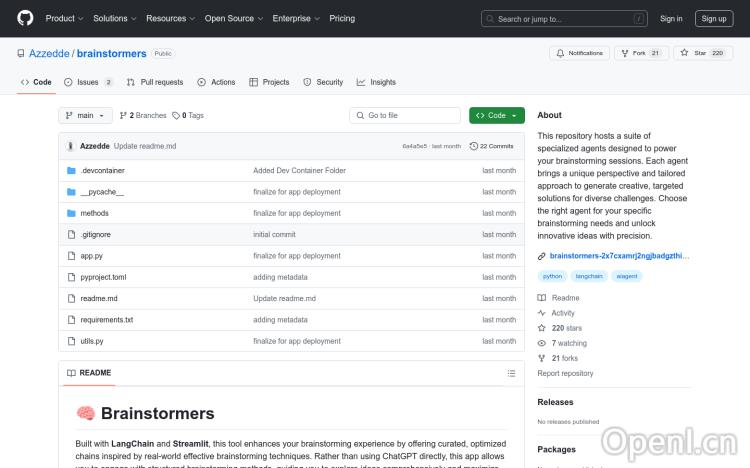This screenshot has width=750, height=468.
Task: Open the README outline list icon
Action: click(x=511, y=373)
